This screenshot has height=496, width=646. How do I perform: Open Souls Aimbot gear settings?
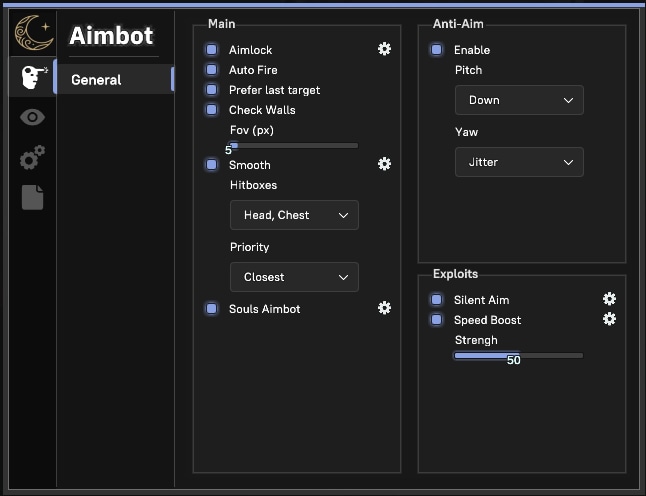(x=384, y=308)
